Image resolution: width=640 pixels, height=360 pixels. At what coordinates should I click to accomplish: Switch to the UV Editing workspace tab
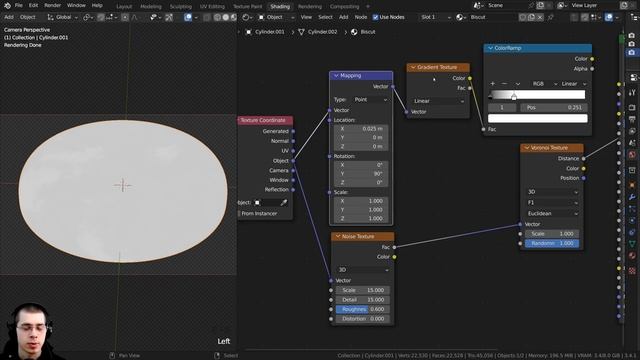212,7
